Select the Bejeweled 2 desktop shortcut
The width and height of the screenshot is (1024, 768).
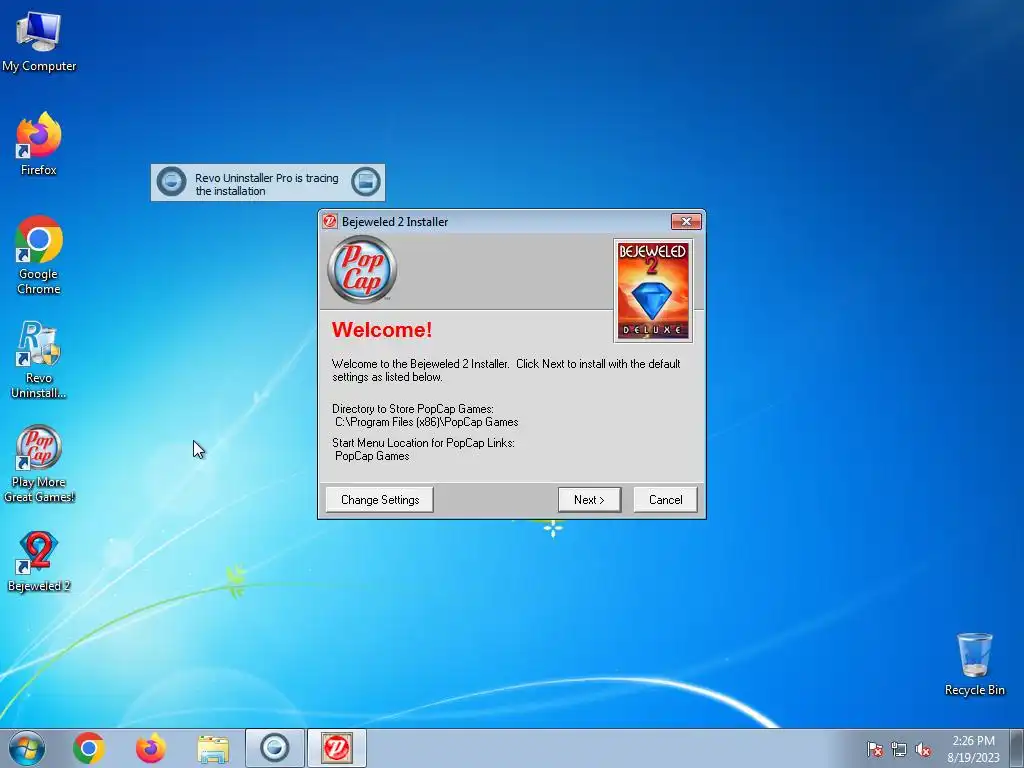point(39,562)
